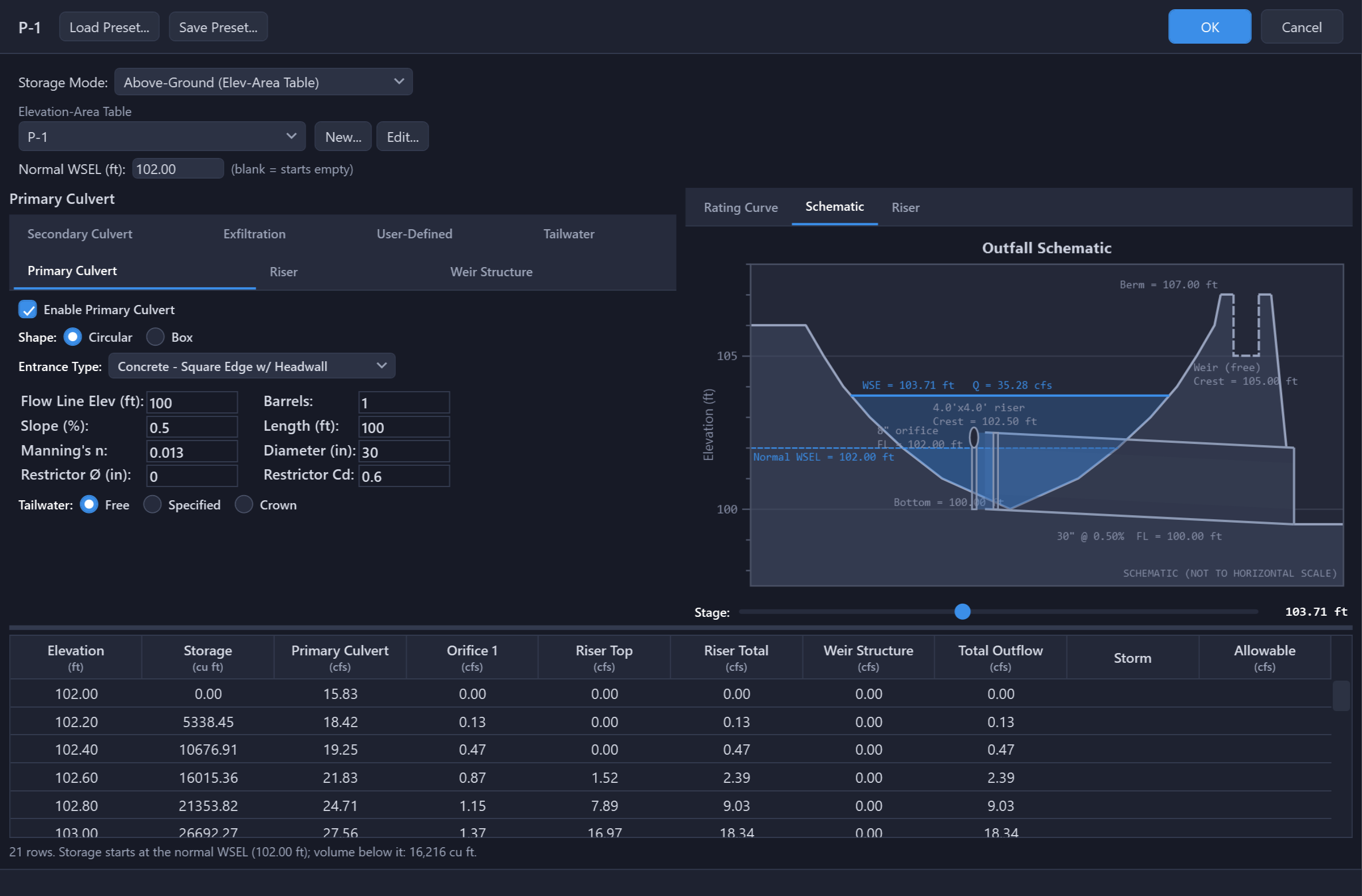The height and width of the screenshot is (896, 1362).
Task: Select the Circular shape radio button
Action: (x=72, y=337)
